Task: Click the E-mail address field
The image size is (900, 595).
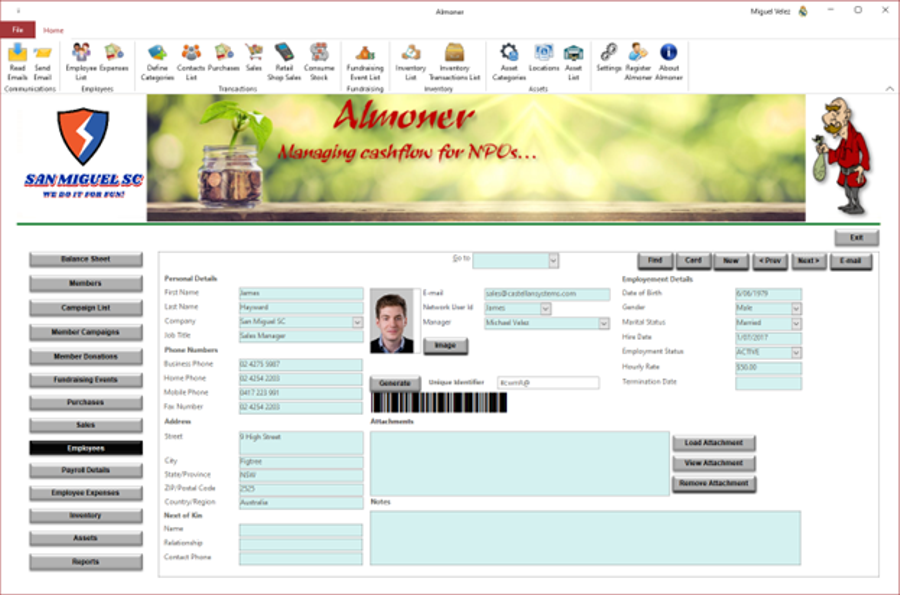Action: tap(546, 294)
